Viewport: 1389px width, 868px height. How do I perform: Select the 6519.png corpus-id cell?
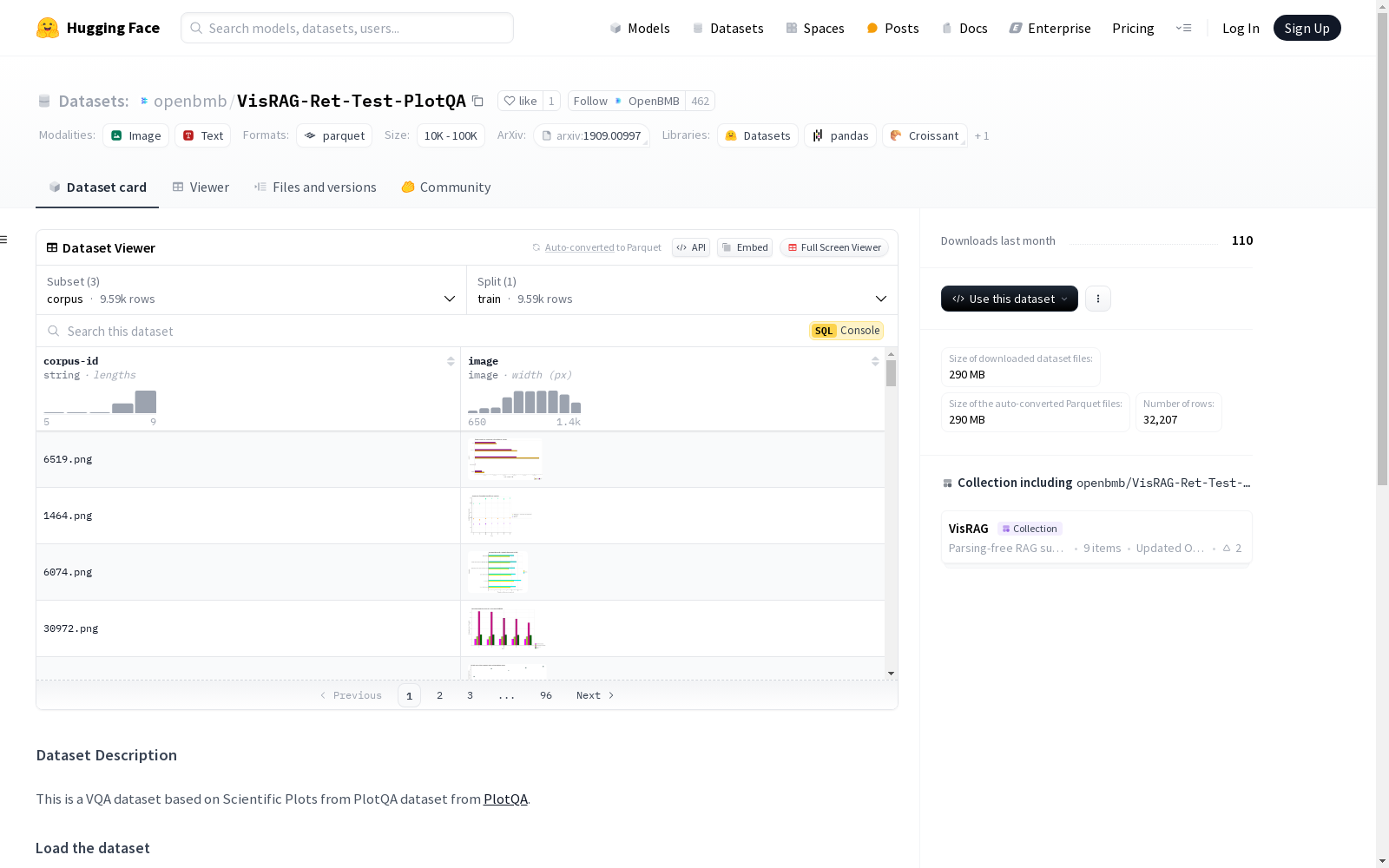(248, 459)
